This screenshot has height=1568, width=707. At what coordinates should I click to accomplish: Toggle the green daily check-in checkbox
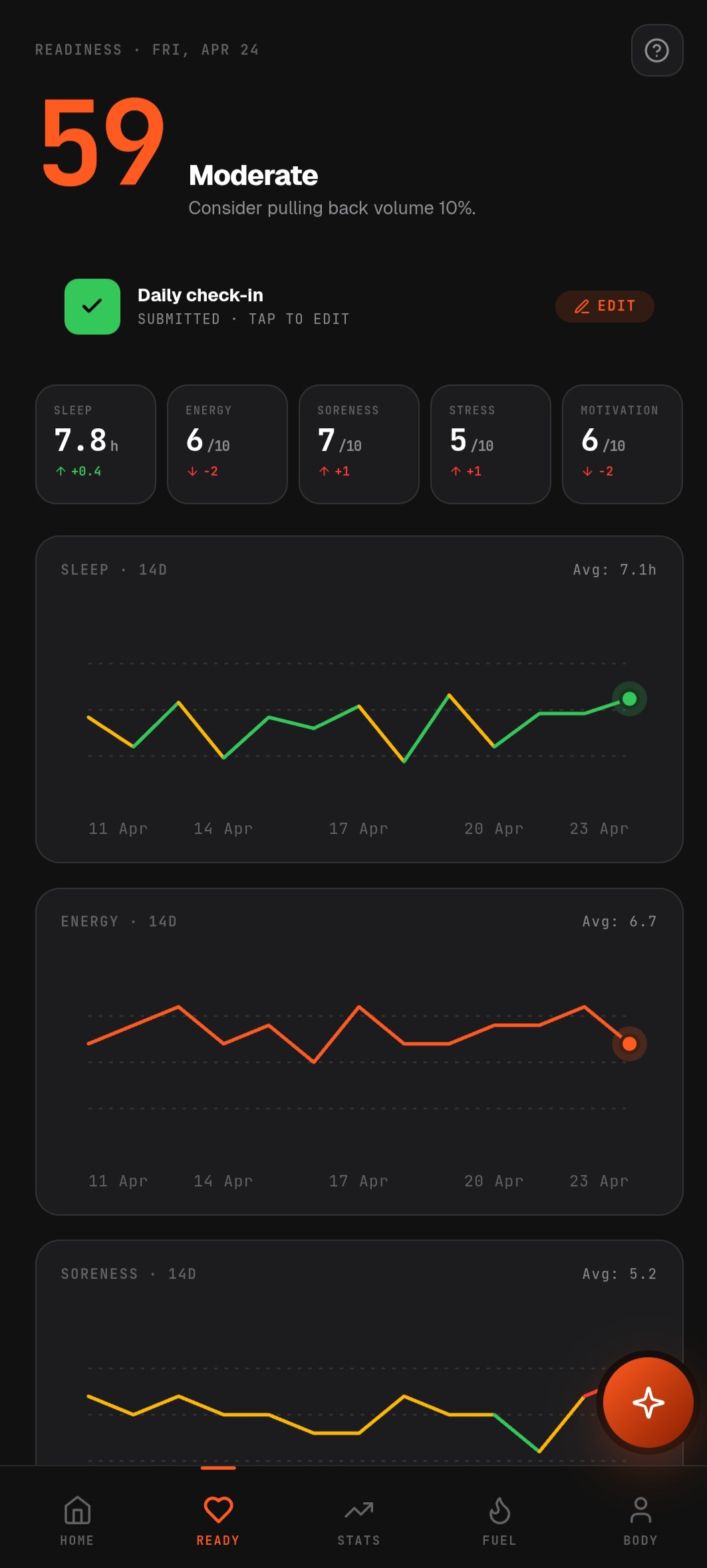point(92,307)
